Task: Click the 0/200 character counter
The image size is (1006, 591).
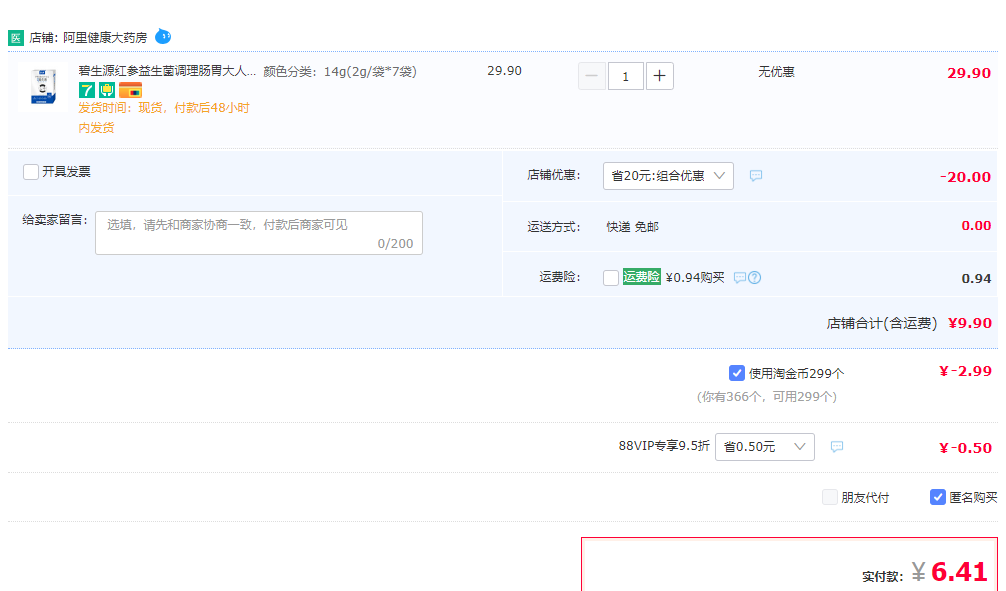Action: point(395,244)
